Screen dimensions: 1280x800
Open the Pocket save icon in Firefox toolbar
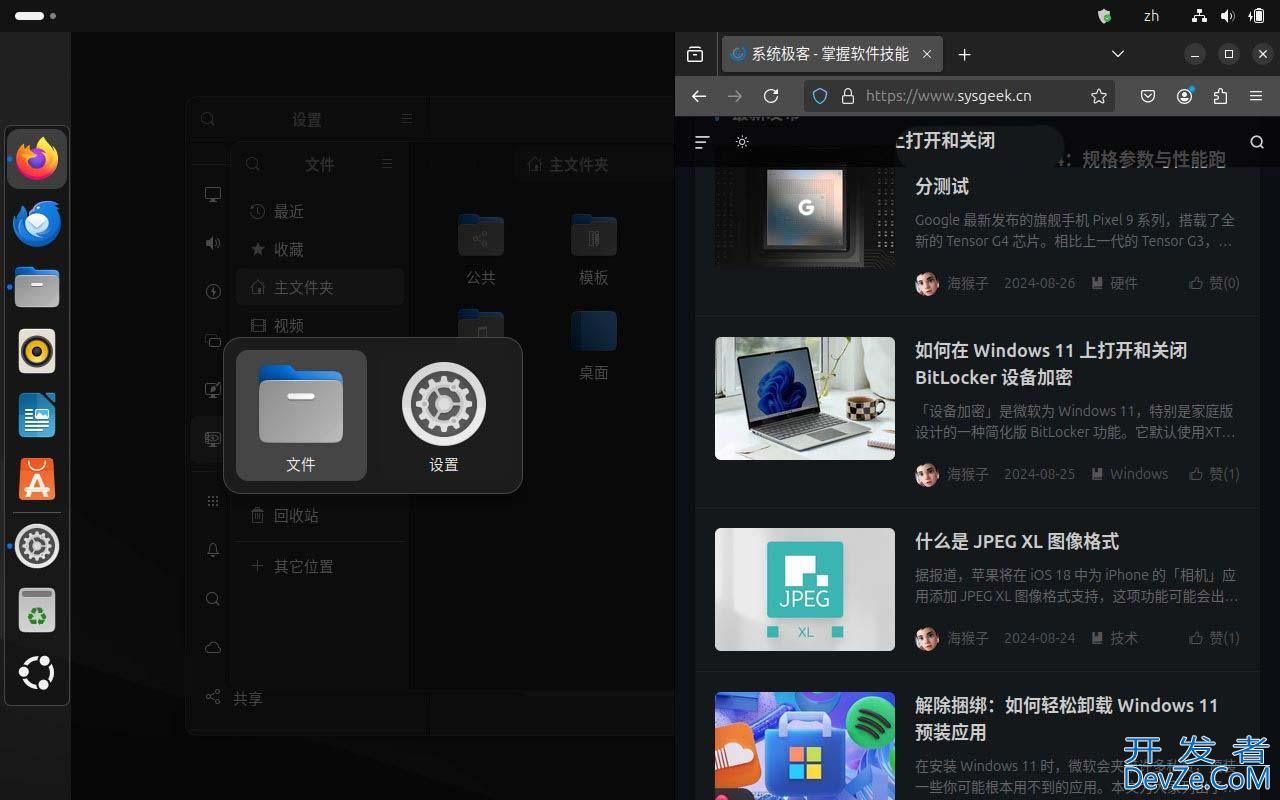point(1148,96)
